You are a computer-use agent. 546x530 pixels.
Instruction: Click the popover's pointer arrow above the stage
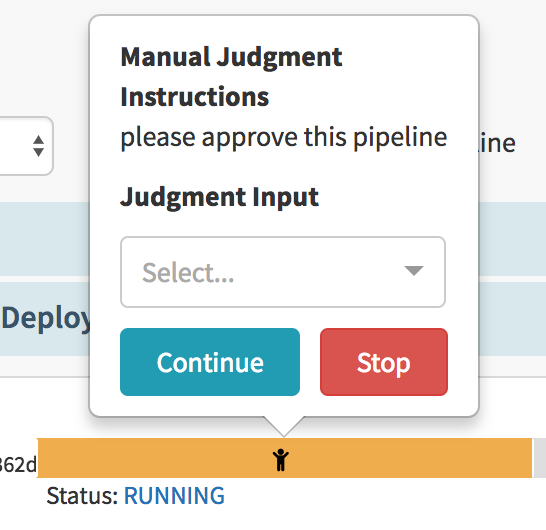click(284, 426)
